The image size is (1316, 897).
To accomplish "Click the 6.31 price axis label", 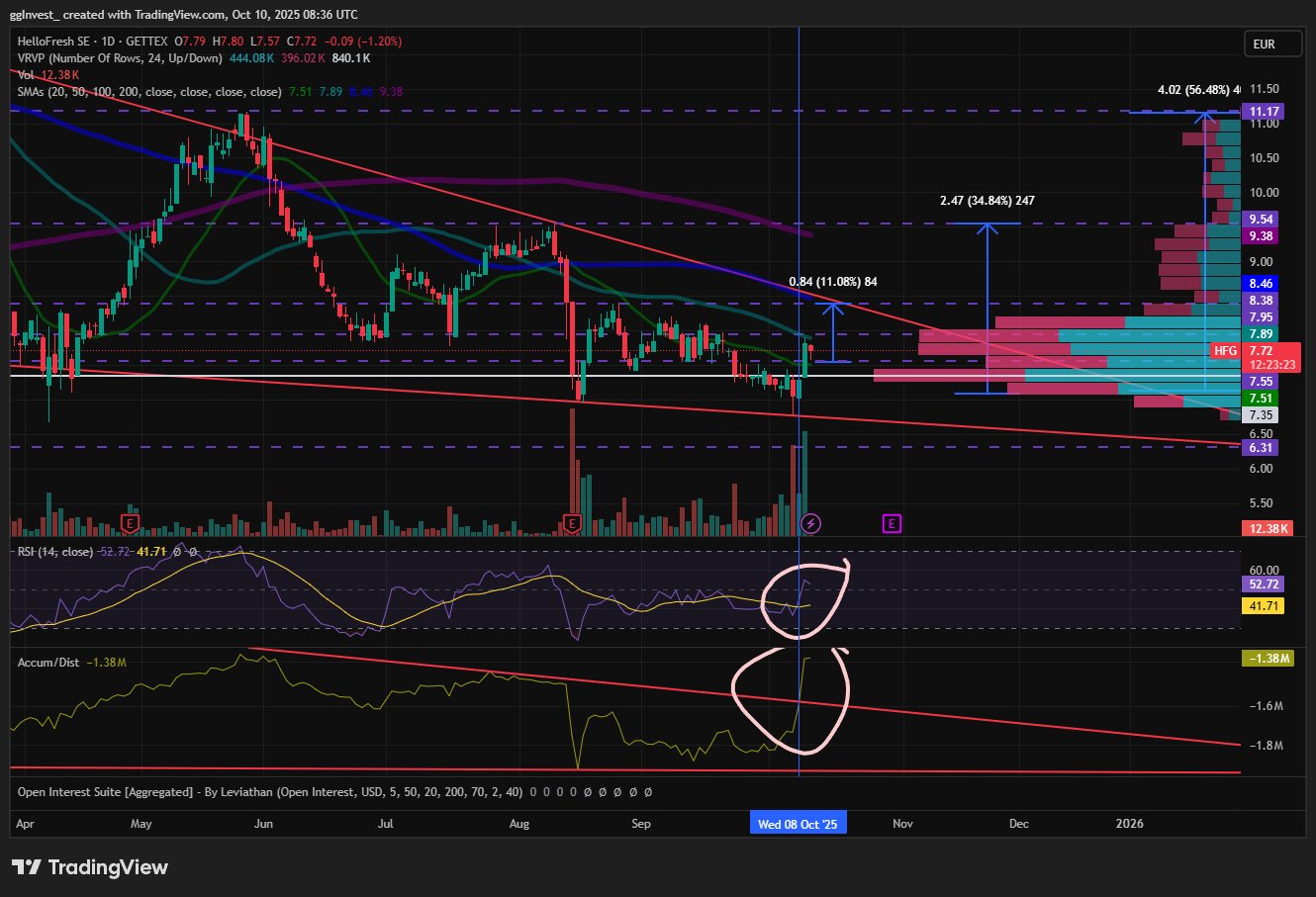I will coord(1261,448).
